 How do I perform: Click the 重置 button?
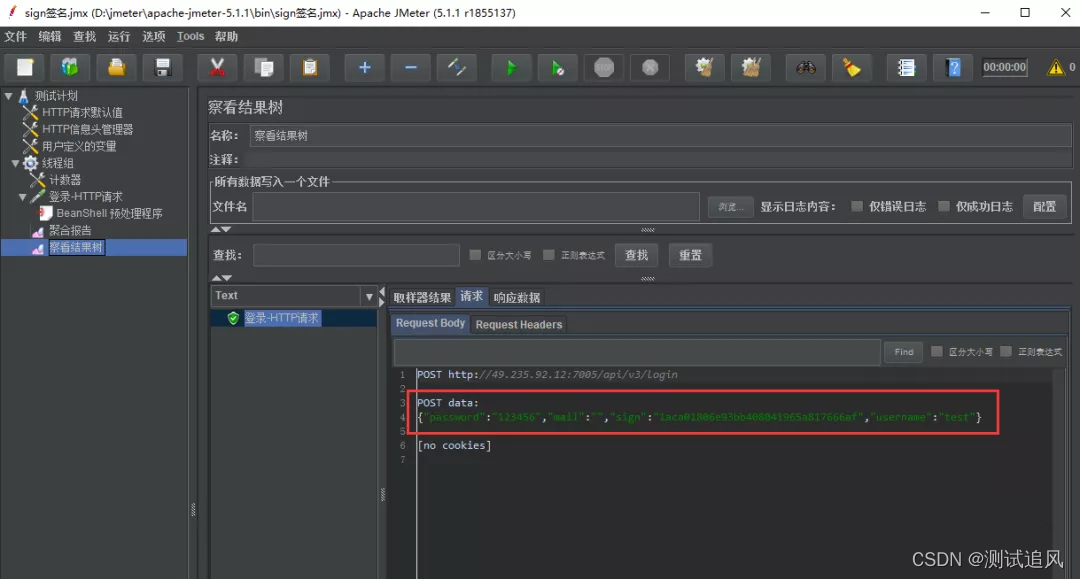(x=690, y=255)
